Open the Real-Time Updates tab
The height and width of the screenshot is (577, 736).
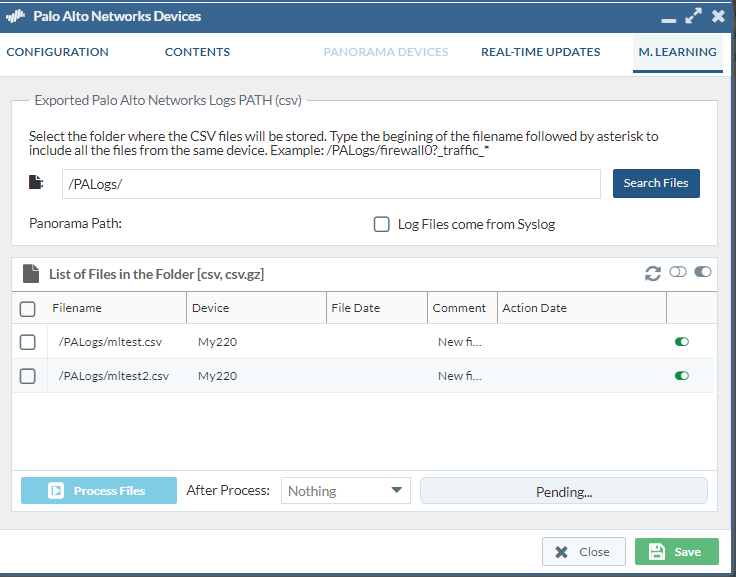point(540,52)
